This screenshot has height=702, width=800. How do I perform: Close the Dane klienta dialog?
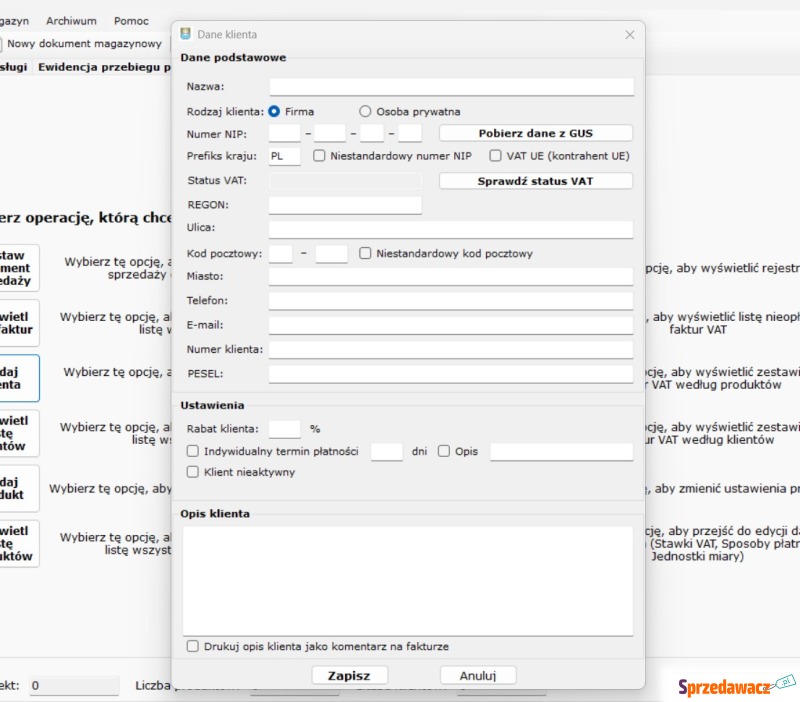click(x=630, y=34)
